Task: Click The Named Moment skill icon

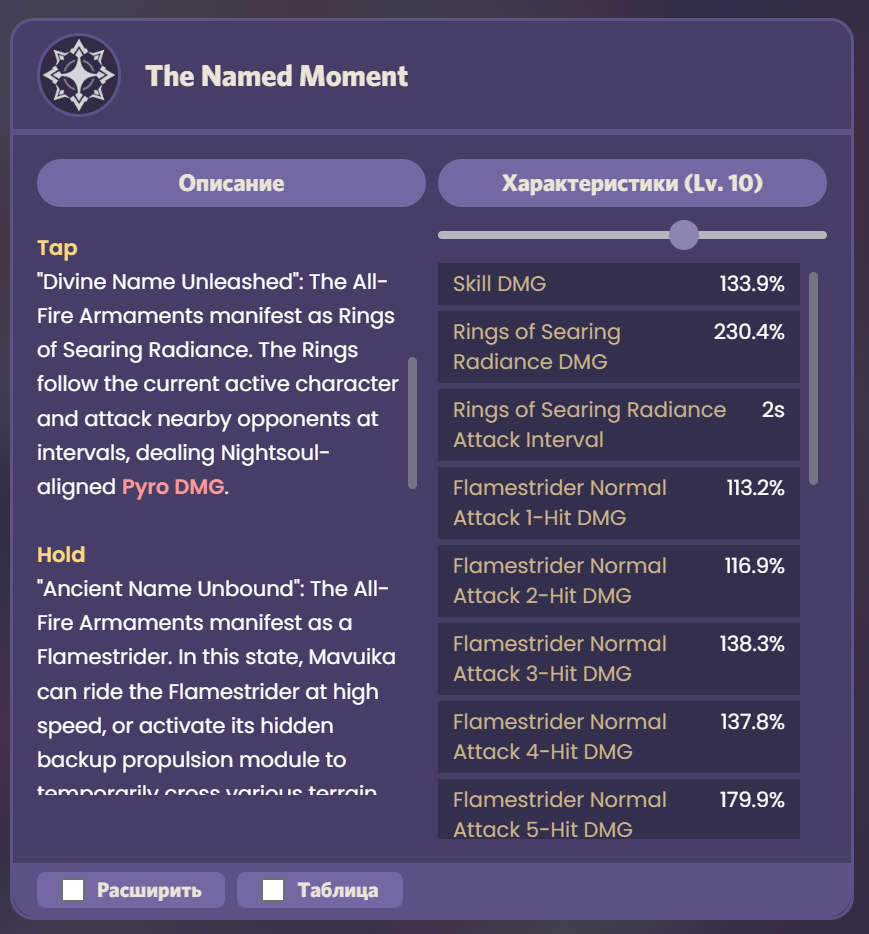Action: 79,75
